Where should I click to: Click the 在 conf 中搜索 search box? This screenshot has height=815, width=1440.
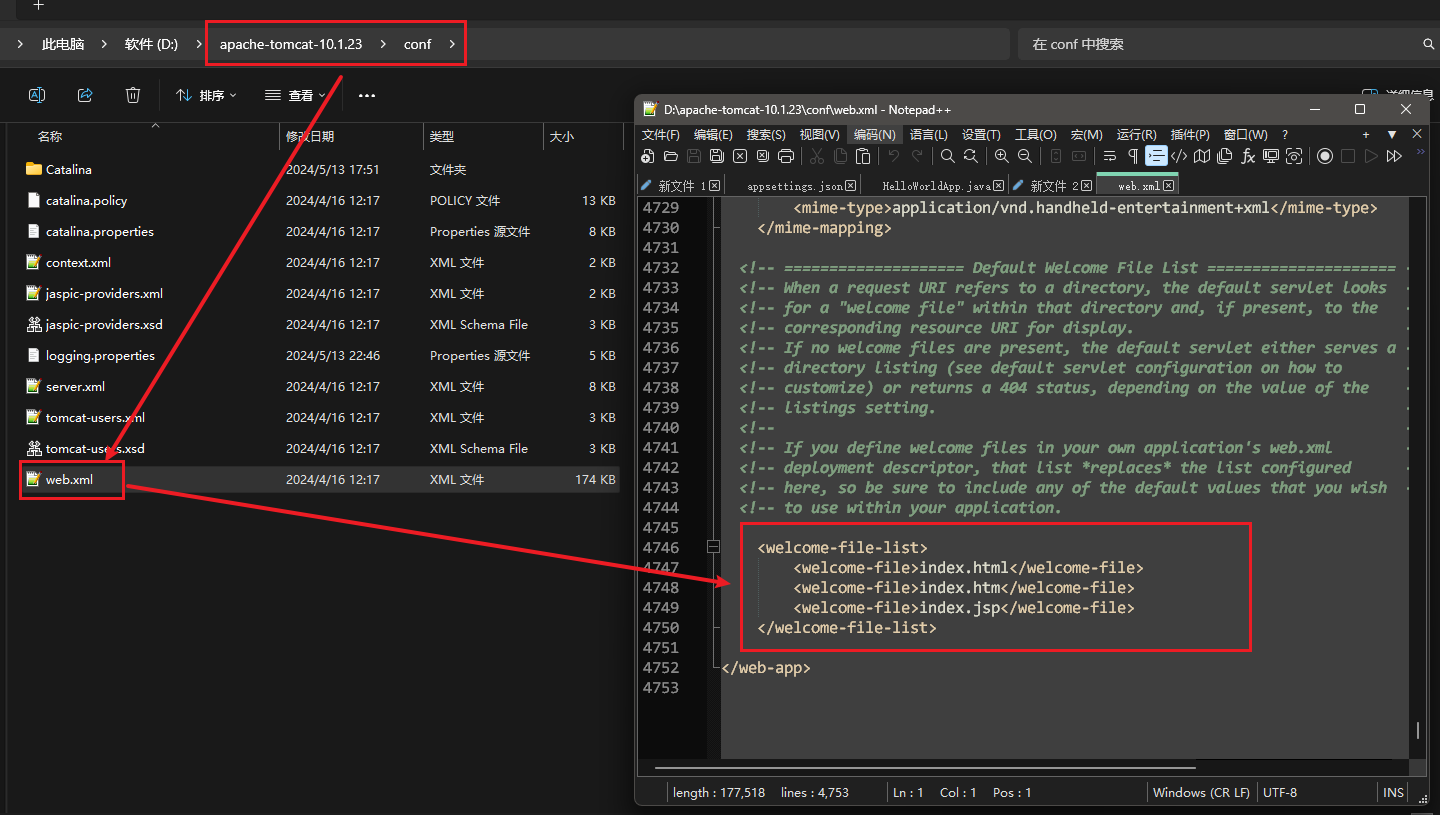pos(1228,44)
